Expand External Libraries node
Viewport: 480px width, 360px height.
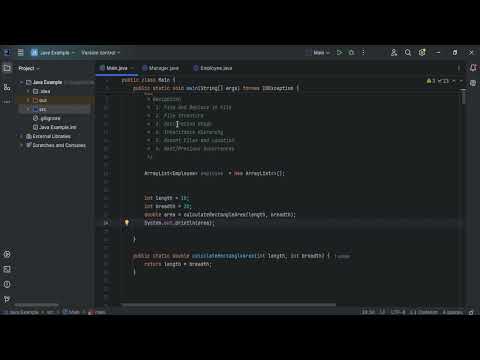pos(22,136)
